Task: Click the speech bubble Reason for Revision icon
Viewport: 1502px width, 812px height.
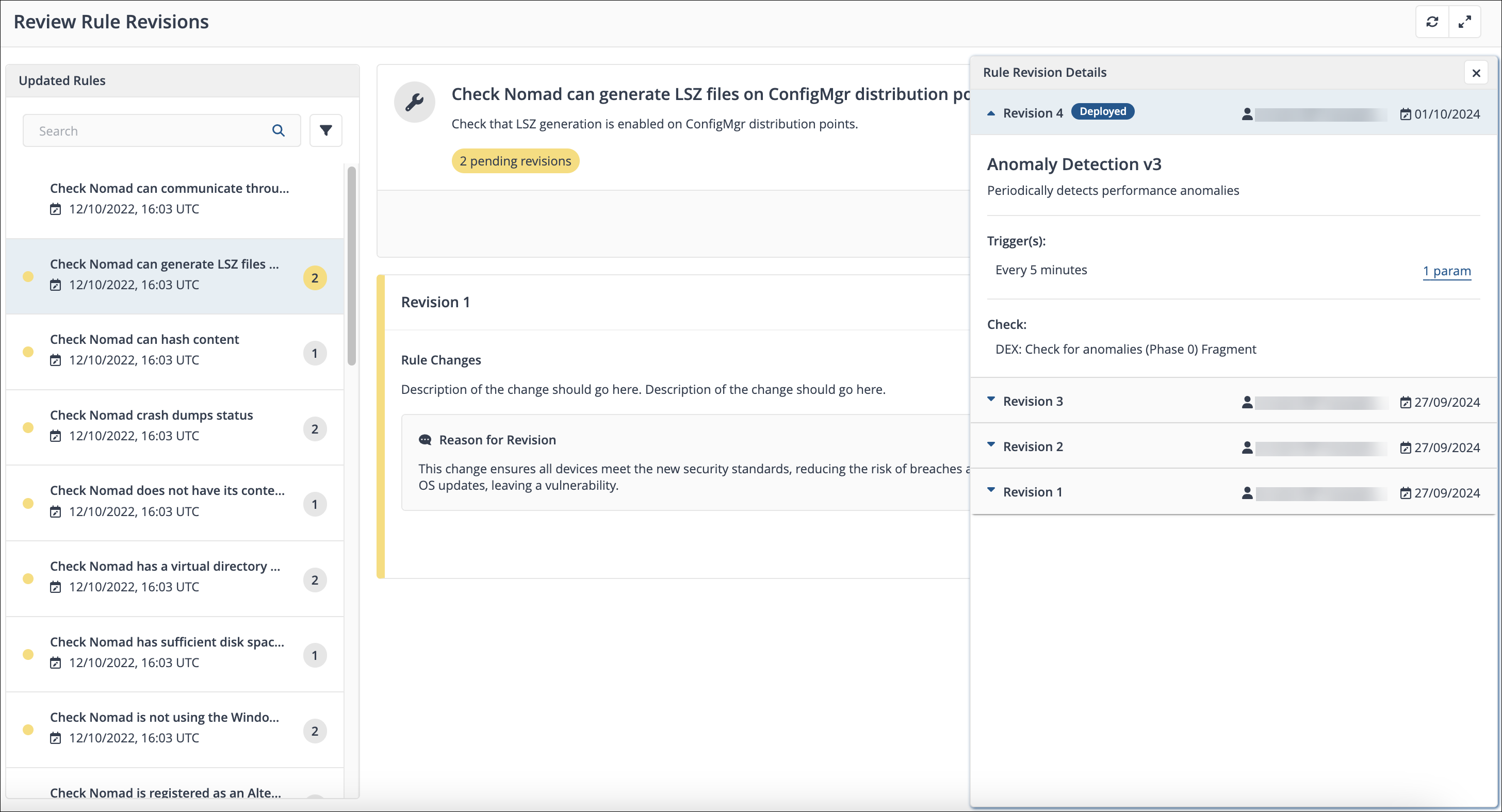Action: [x=425, y=440]
